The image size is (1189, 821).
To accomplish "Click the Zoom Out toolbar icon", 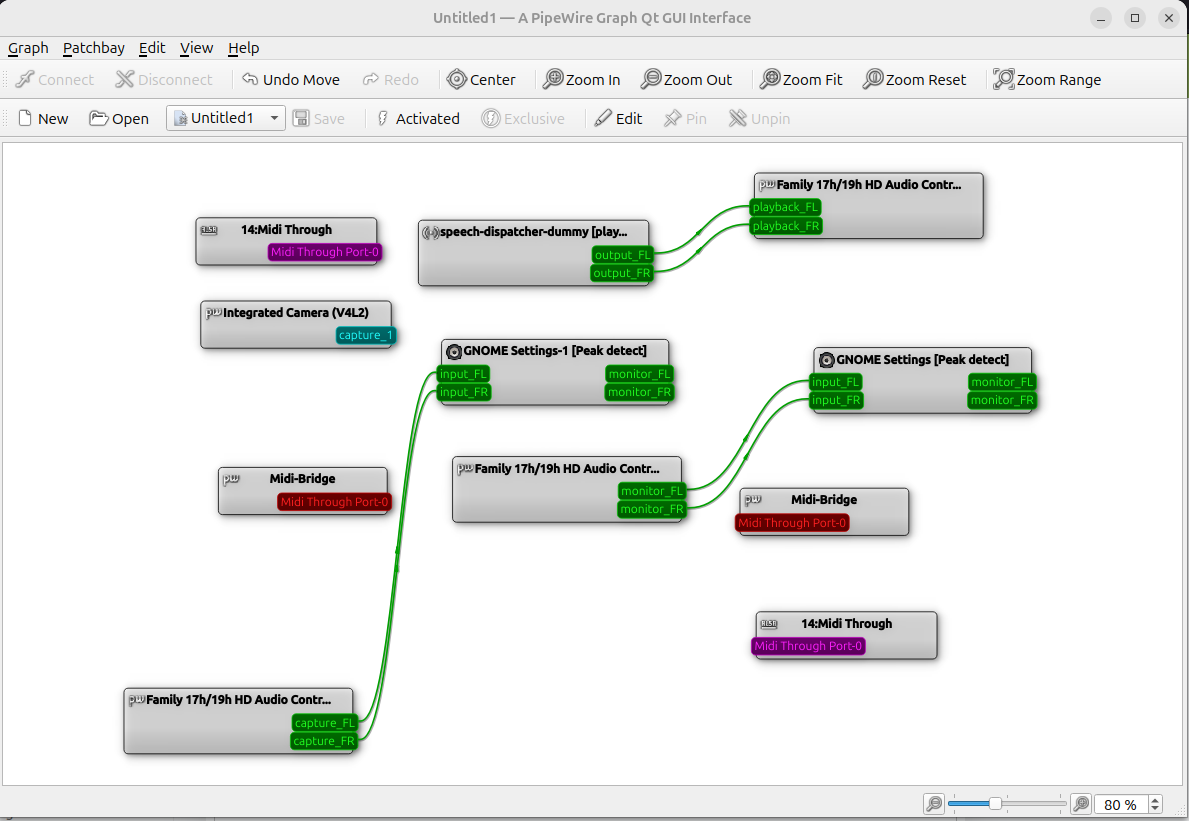I will point(651,80).
